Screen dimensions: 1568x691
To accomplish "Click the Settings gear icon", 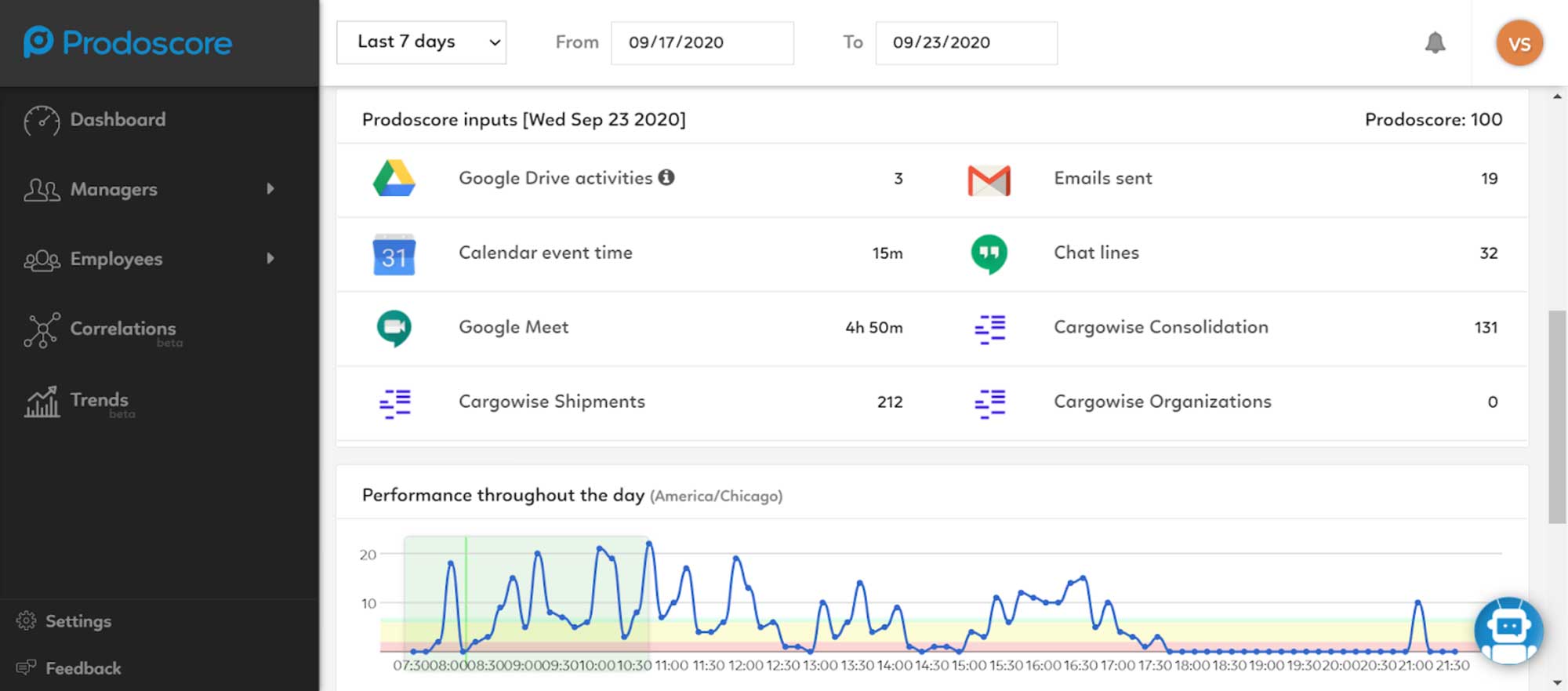I will 26,620.
